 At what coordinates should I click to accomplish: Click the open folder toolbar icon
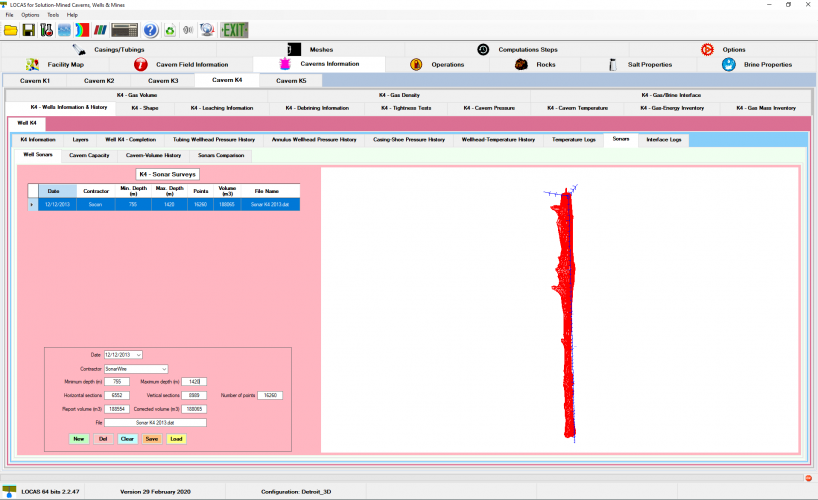click(11, 30)
